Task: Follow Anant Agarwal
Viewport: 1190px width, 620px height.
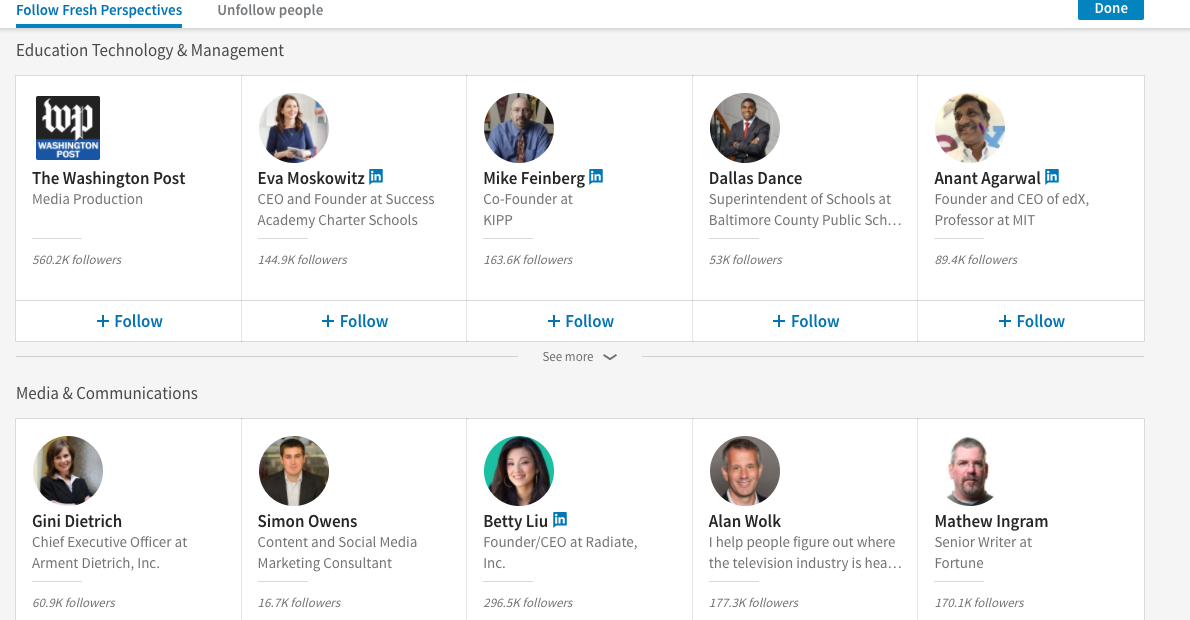Action: [x=1031, y=321]
